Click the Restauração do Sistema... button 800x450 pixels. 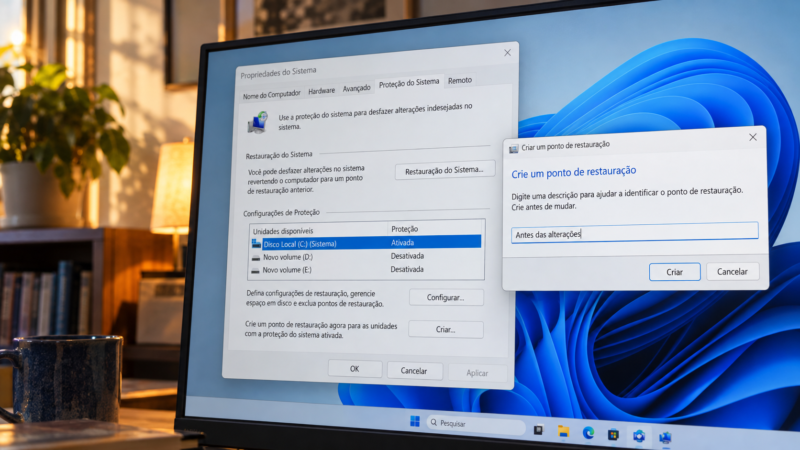(x=444, y=170)
